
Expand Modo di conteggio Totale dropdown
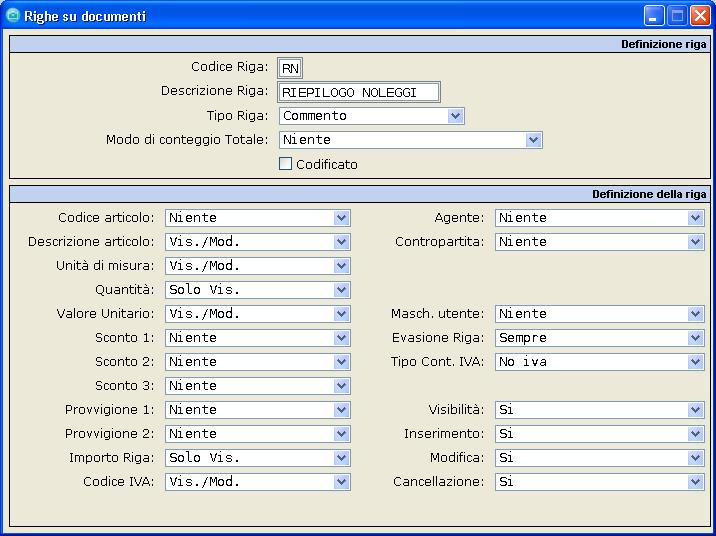(x=534, y=140)
